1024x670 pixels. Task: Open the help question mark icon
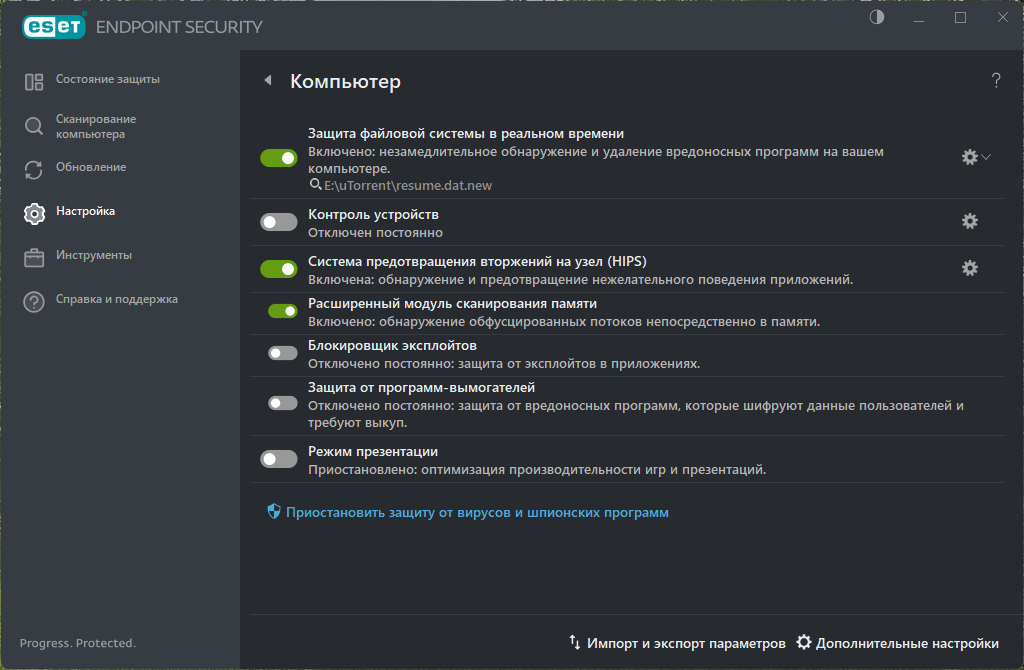[996, 81]
